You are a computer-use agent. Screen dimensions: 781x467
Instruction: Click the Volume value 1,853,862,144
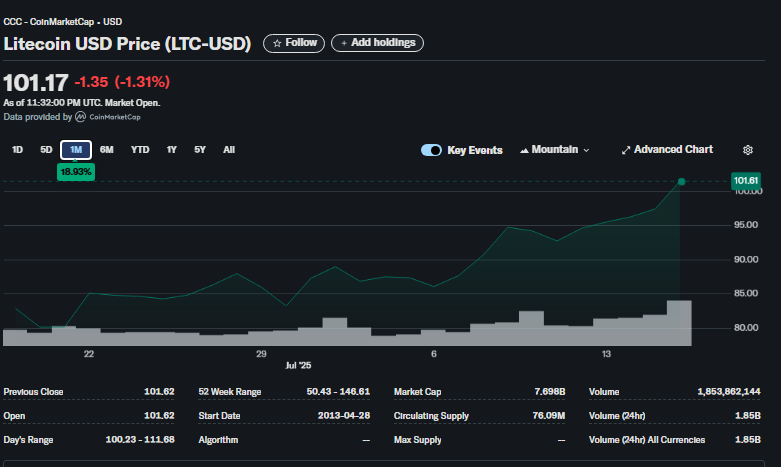[729, 391]
